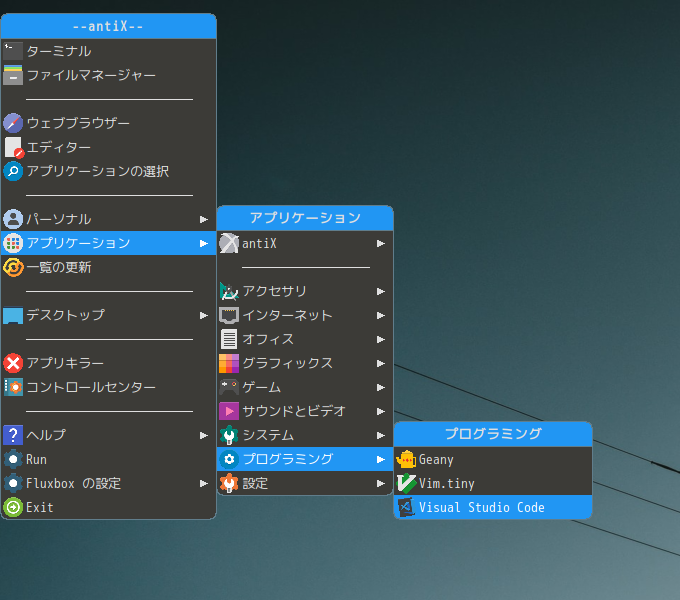
Task: Click the システム wrench gear icon
Action: pos(229,435)
